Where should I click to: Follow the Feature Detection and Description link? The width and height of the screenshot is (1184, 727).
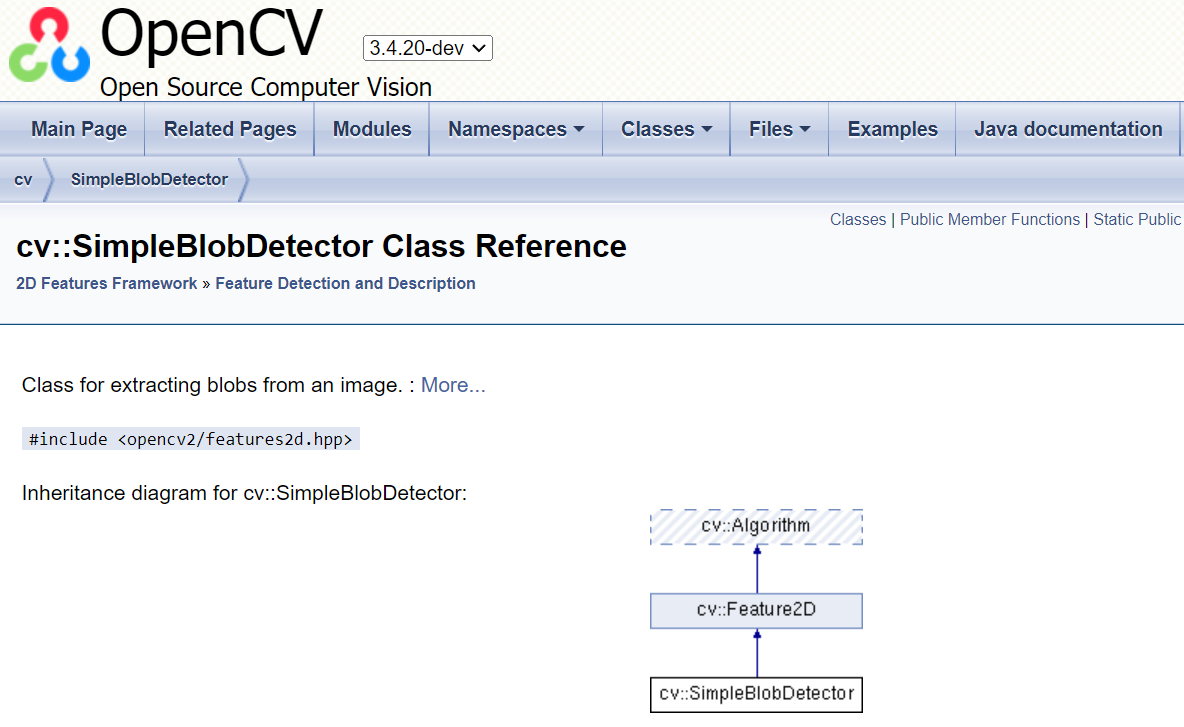pos(345,283)
